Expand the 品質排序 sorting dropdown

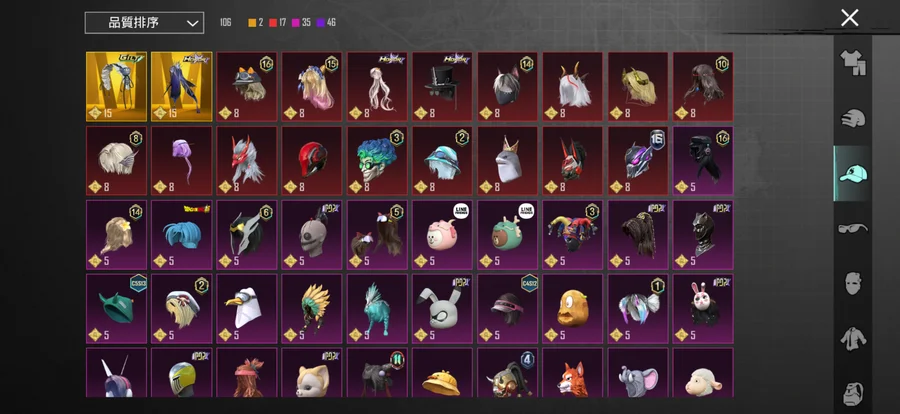click(144, 23)
